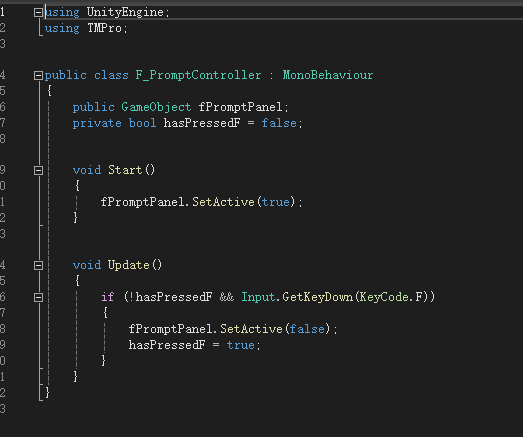Click the F_PromptController class name
523x437 pixels.
click(x=198, y=75)
